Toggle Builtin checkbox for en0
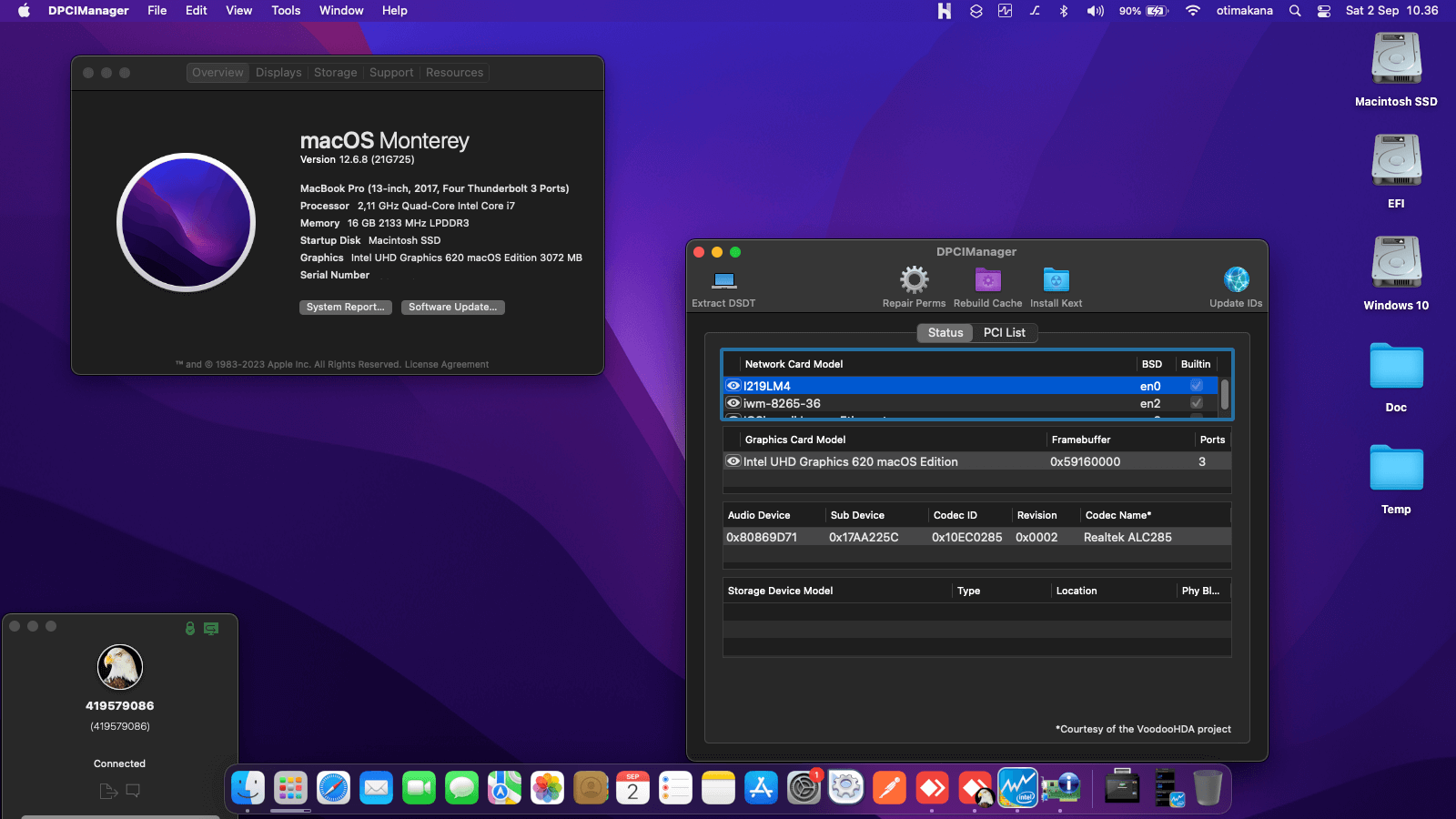 [1197, 386]
